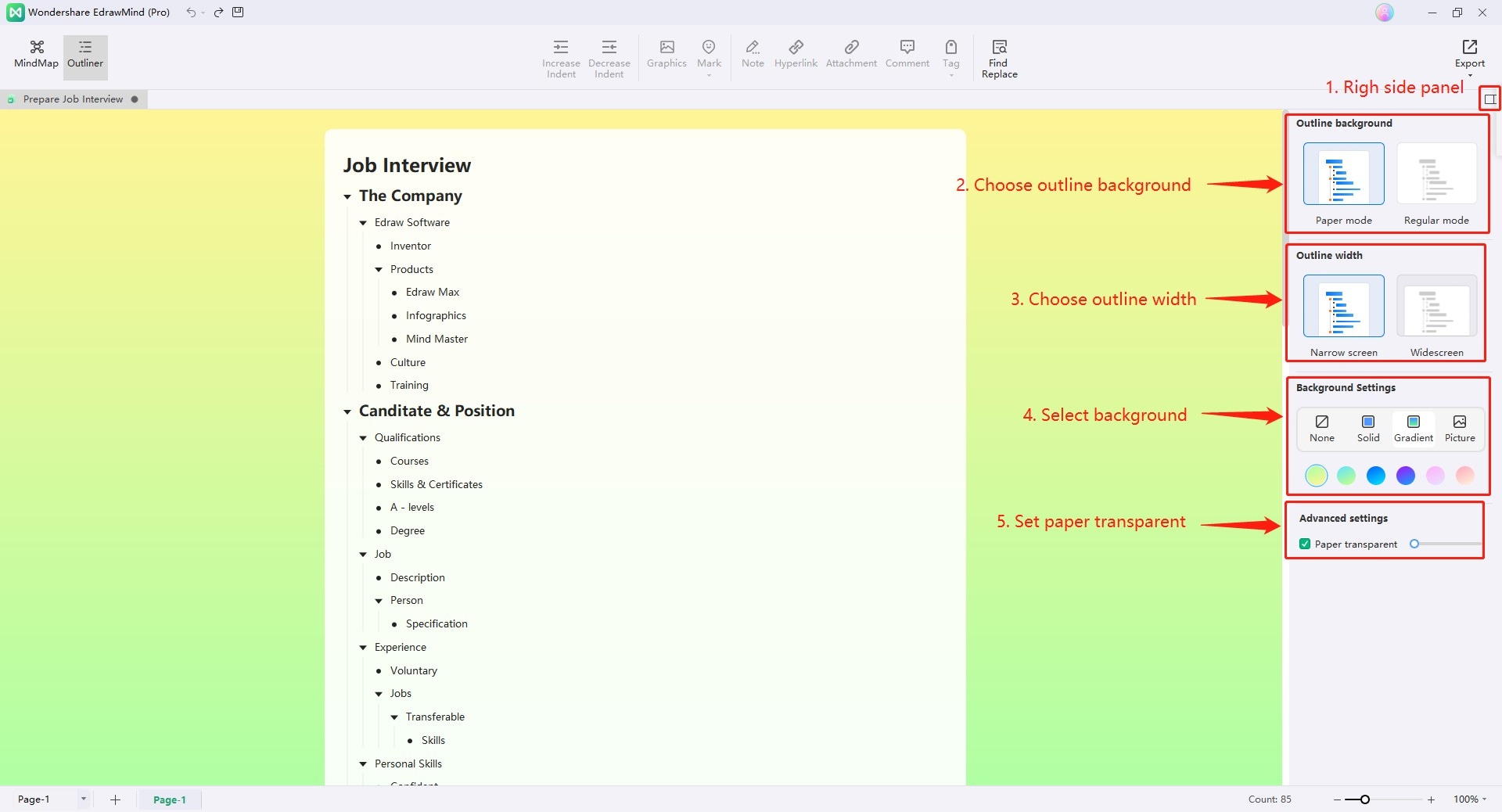Collapse the Jobs node

point(379,694)
